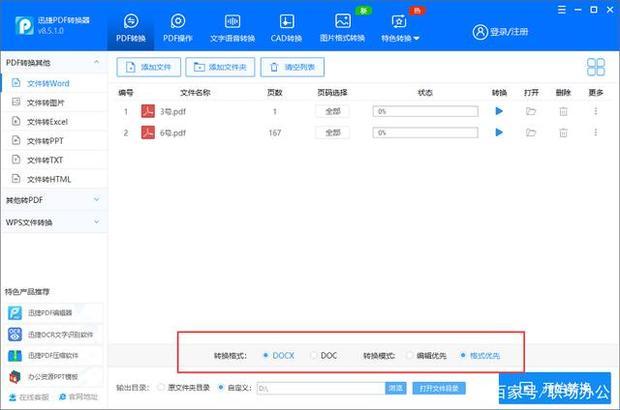Screen dimensions: 620x410
Task: Select 文件转Excel in the sidebar
Action: point(47,121)
